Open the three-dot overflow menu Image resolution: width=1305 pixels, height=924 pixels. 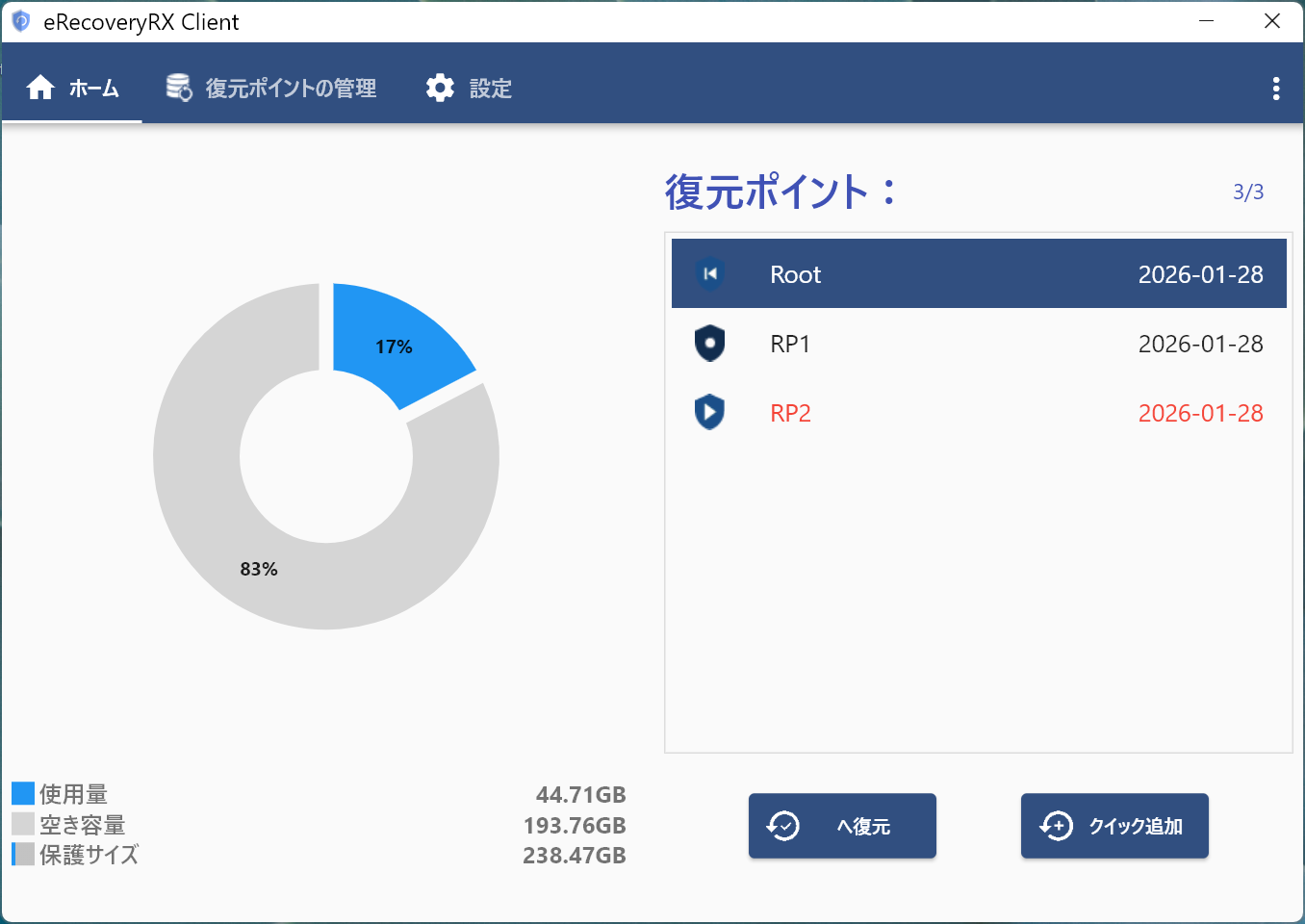[1275, 89]
